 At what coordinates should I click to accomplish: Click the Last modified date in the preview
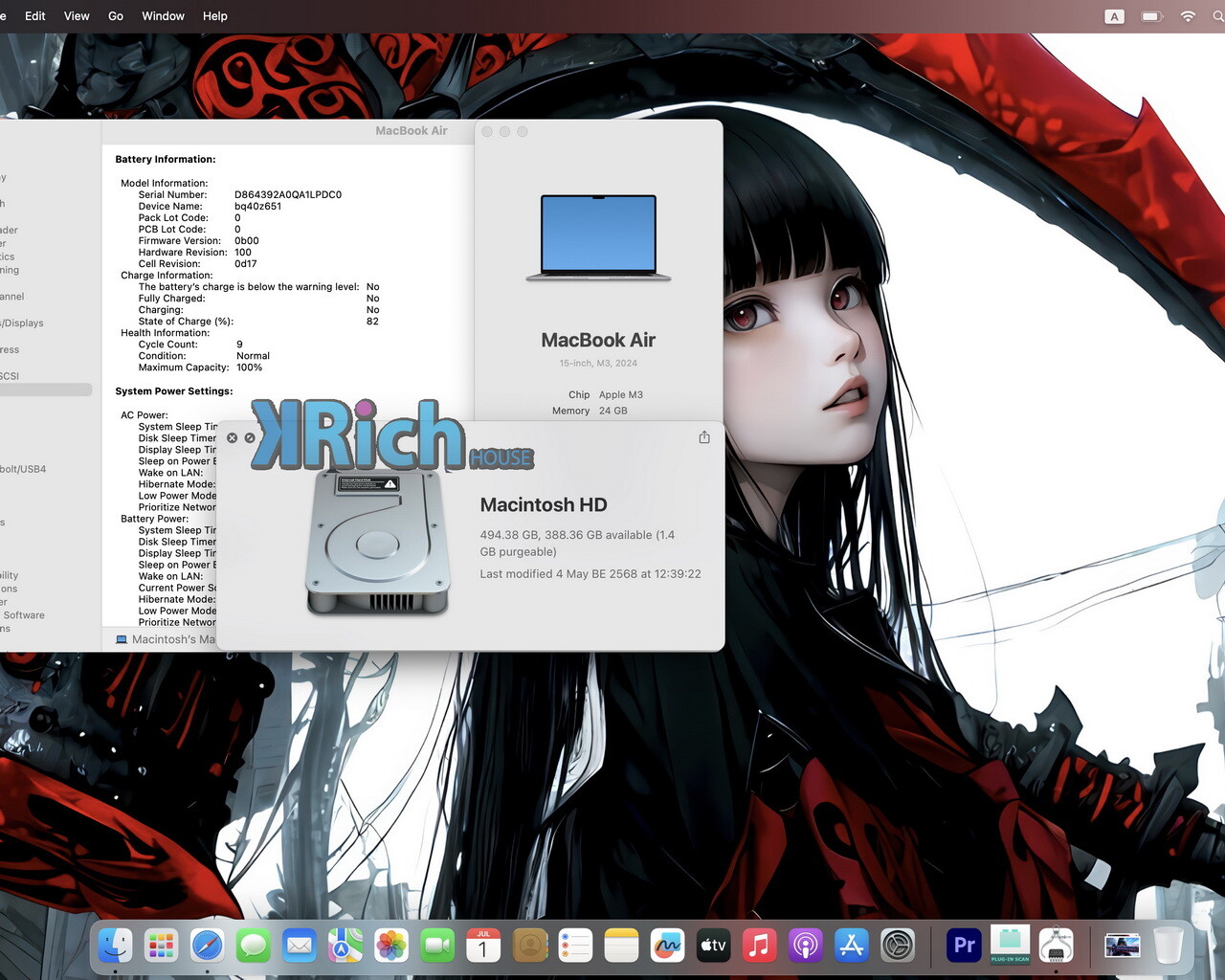590,574
